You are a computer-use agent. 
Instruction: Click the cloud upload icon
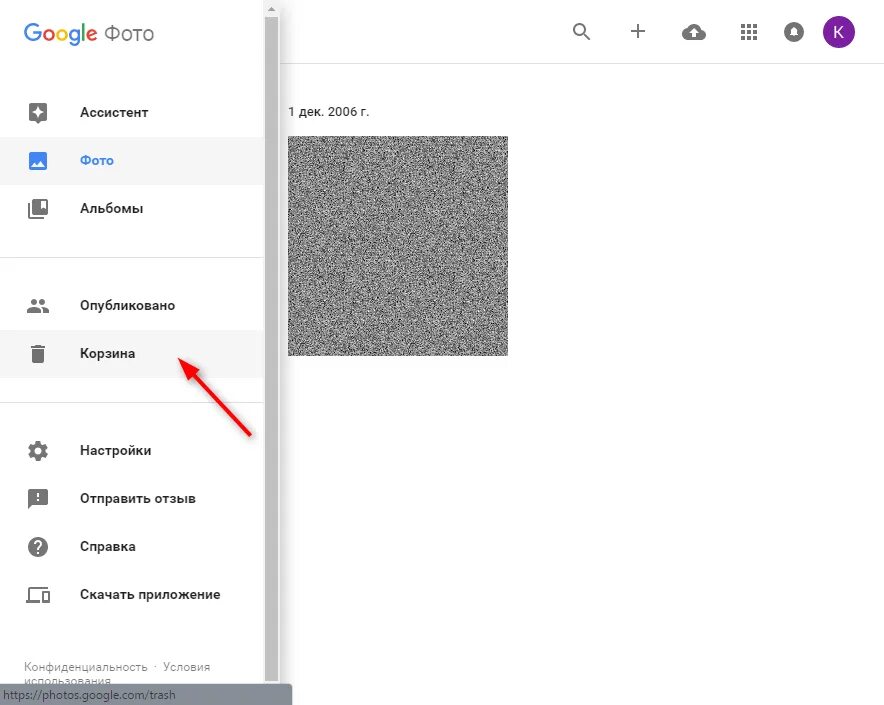point(693,33)
